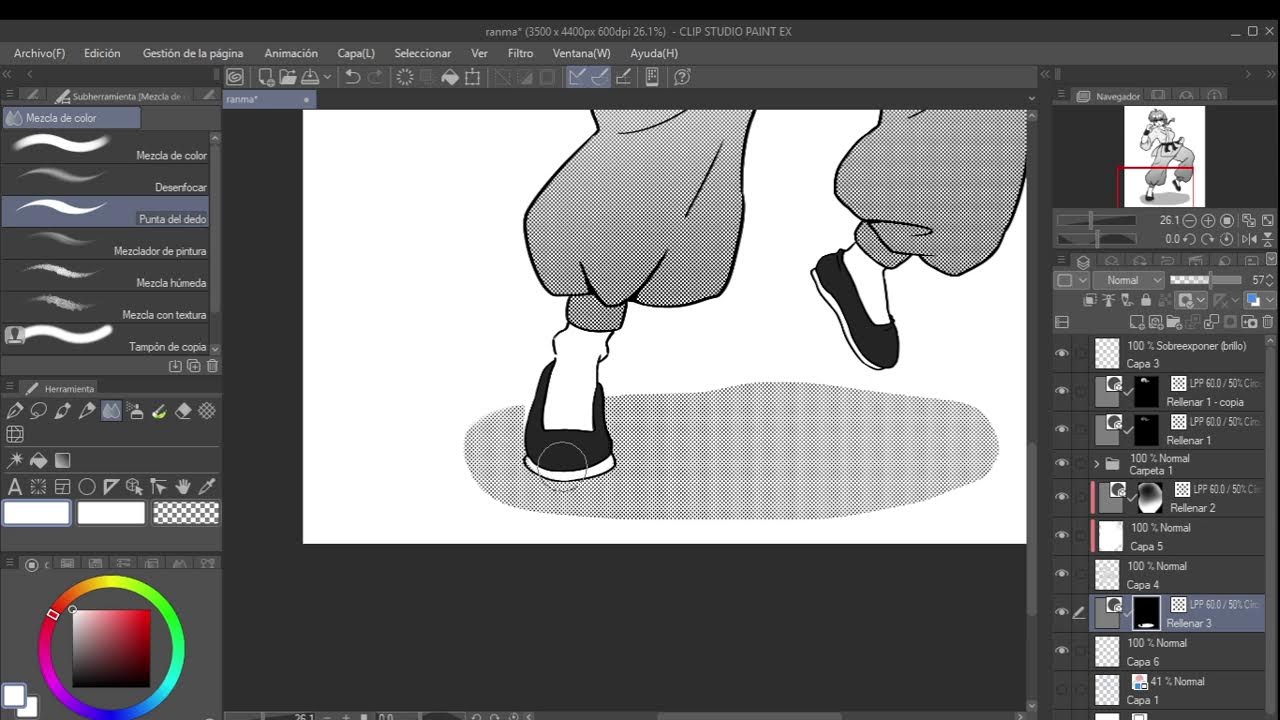Screen dimensions: 1280x720
Task: Select the Eraser tool
Action: [x=183, y=411]
